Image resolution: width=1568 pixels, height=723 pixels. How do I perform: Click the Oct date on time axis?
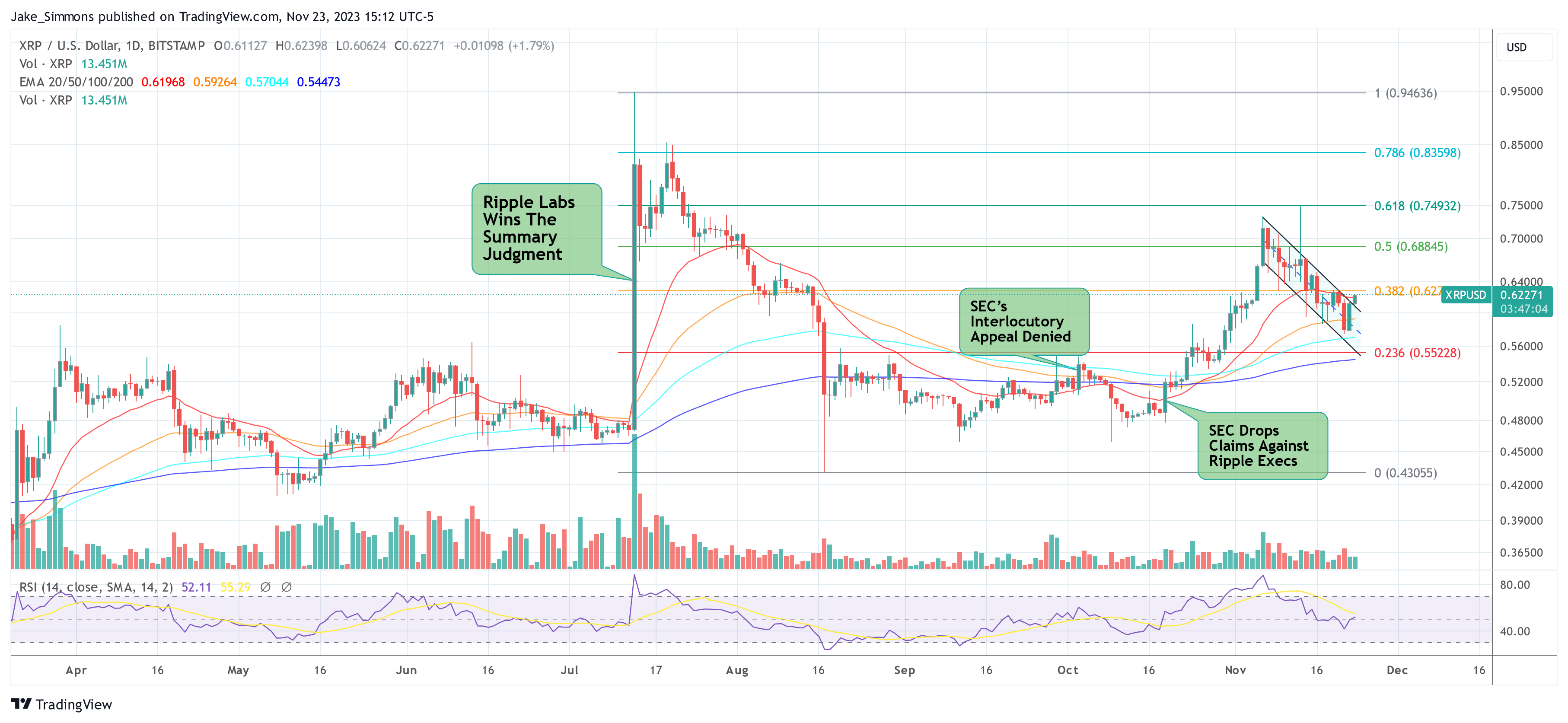click(x=1068, y=670)
